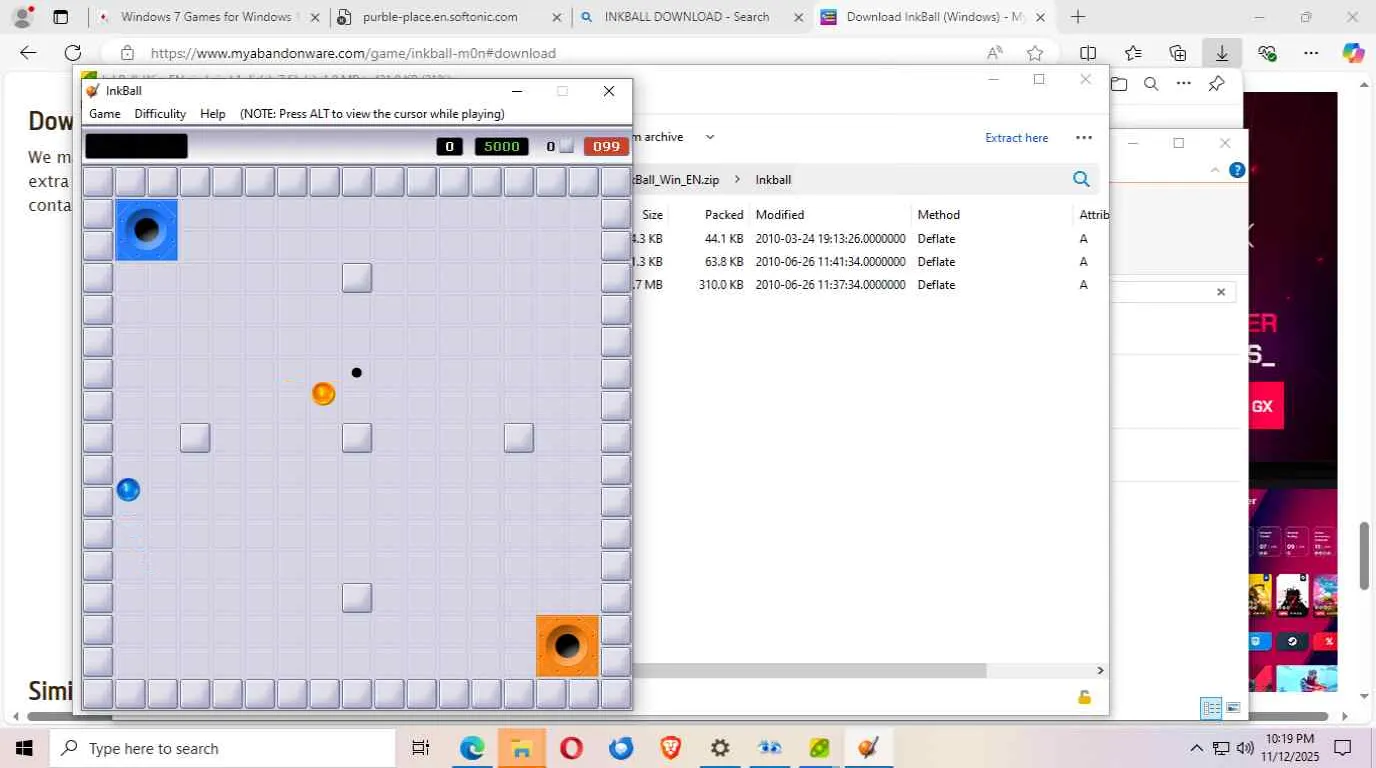This screenshot has width=1376, height=768.
Task: Click the Downloads toolbar button in Edge
Action: click(x=1222, y=53)
